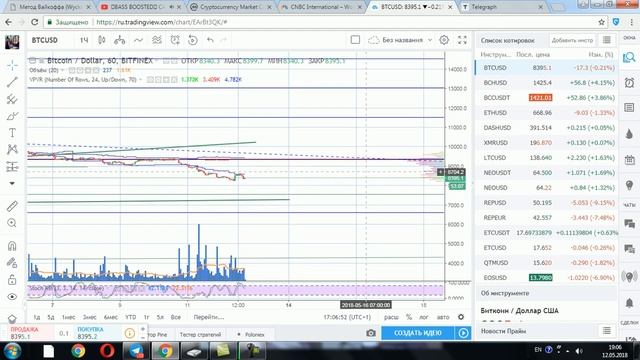
Task: Expand the VPVR indicator options arrow
Action: pos(141,80)
